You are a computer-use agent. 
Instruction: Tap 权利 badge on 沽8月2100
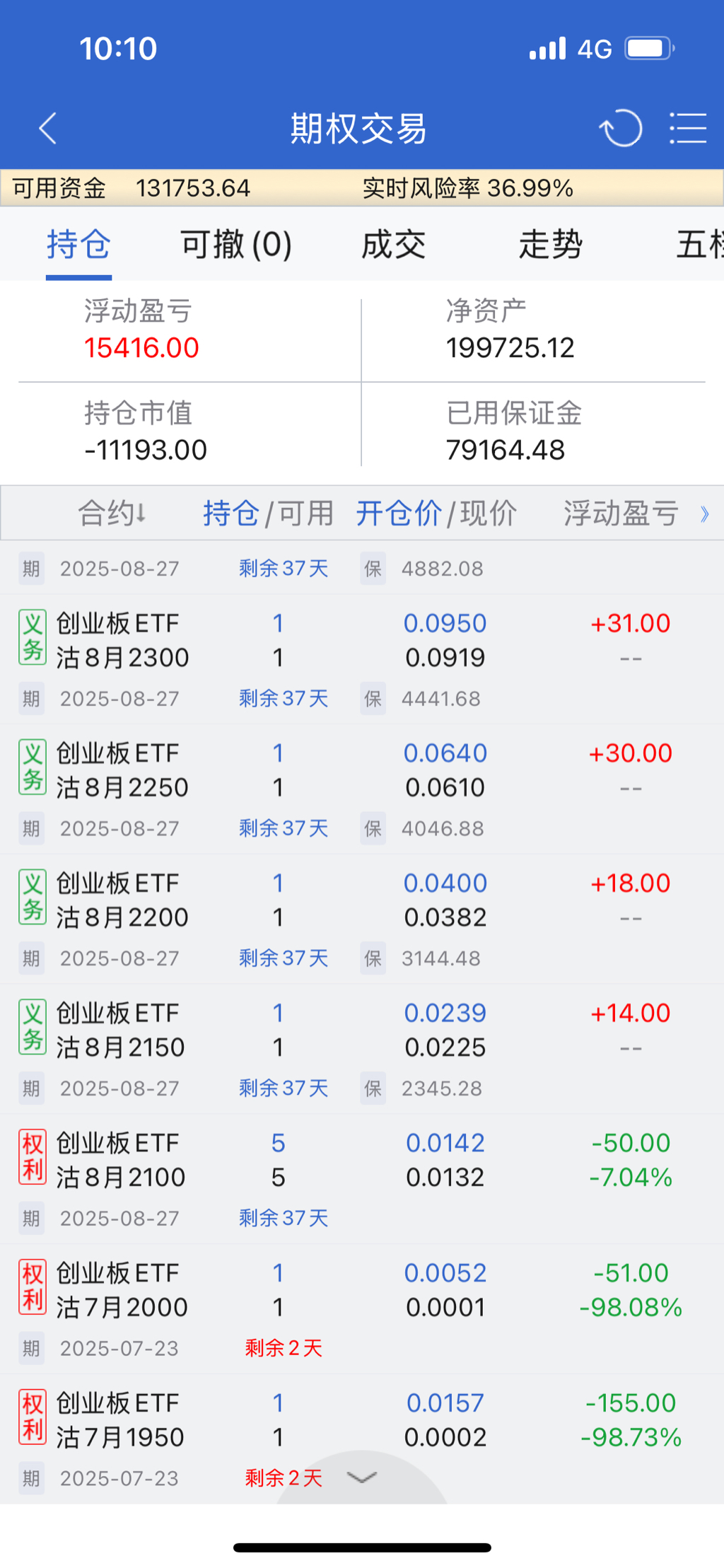coord(33,1158)
